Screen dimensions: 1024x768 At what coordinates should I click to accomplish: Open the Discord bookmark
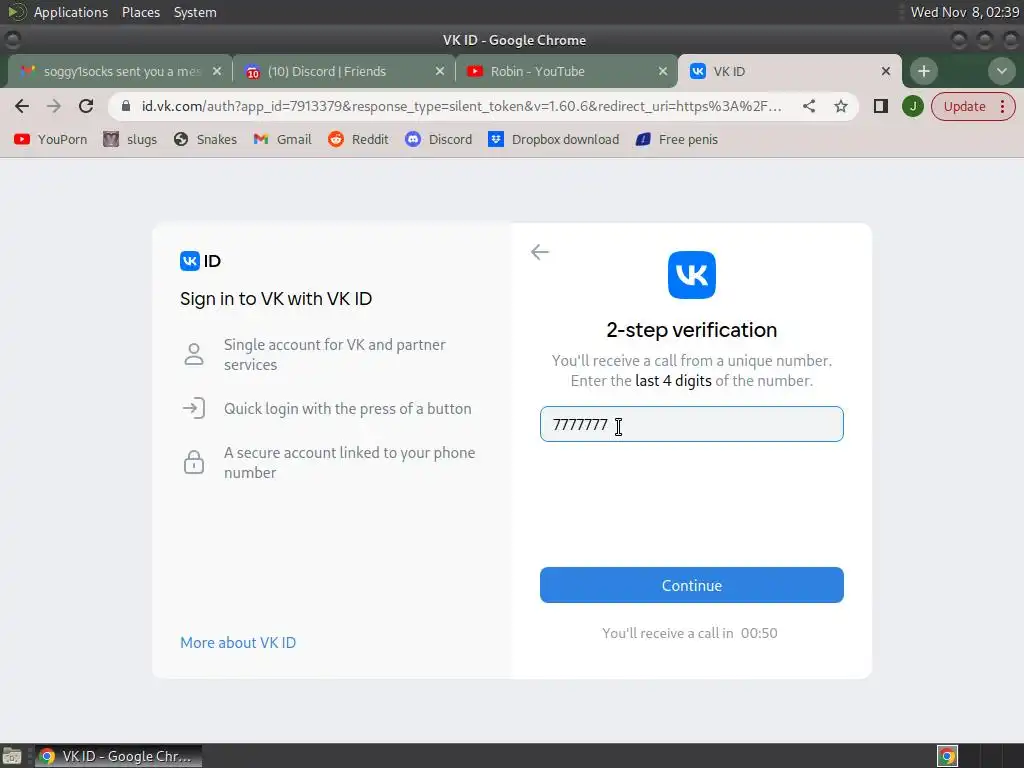[x=438, y=139]
